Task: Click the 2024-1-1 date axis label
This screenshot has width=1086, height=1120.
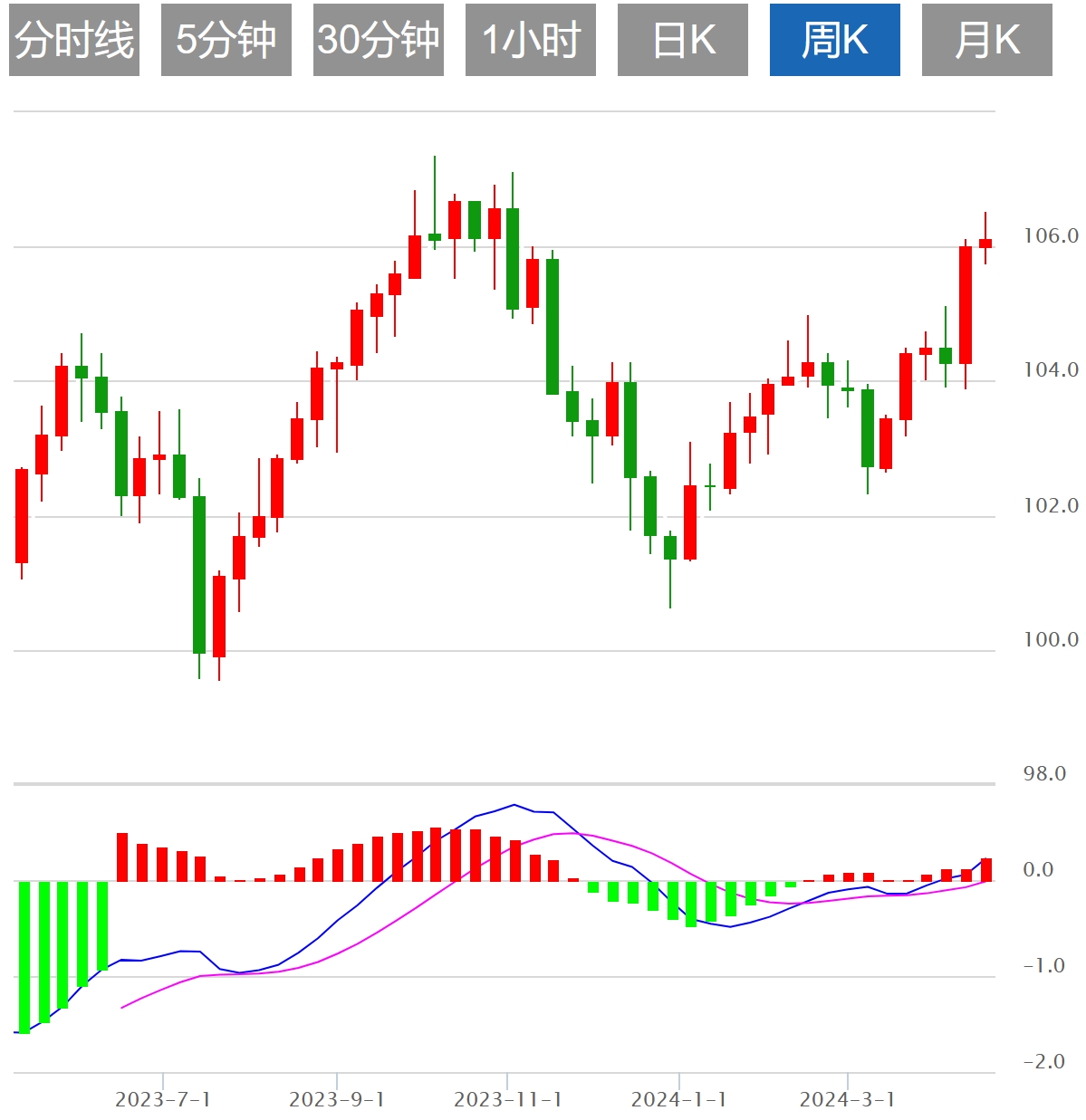Action: 679,1099
